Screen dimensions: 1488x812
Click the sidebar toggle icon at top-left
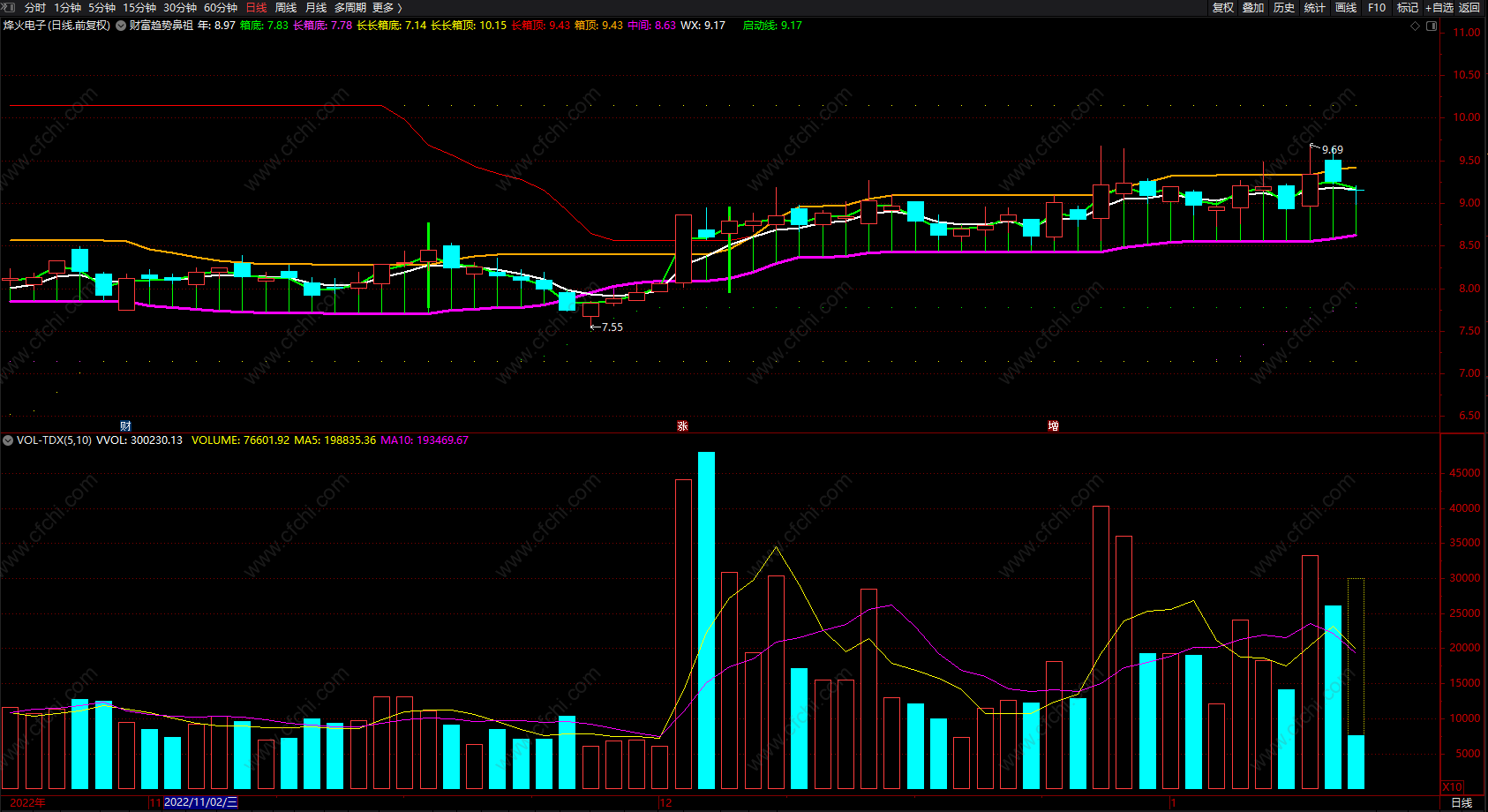[x=8, y=7]
